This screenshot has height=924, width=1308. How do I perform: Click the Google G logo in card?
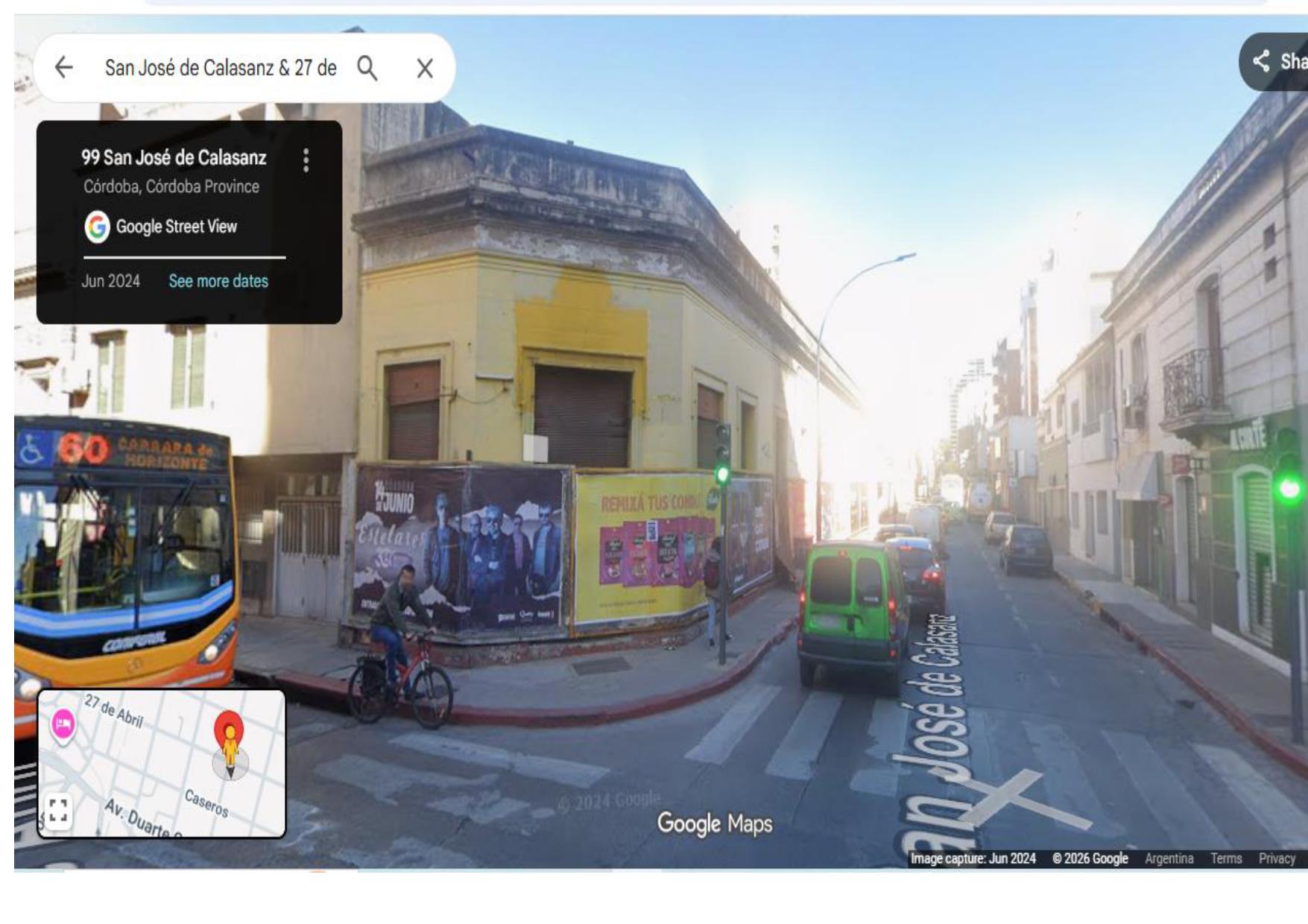point(97,227)
